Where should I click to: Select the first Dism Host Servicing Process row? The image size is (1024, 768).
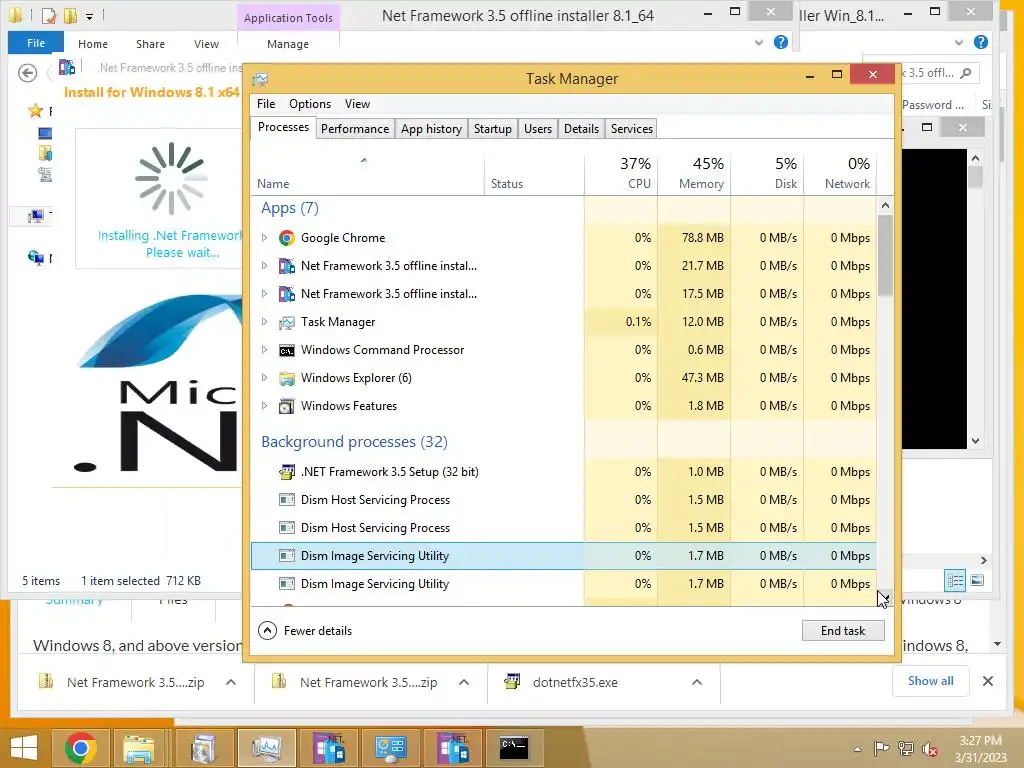[564, 500]
